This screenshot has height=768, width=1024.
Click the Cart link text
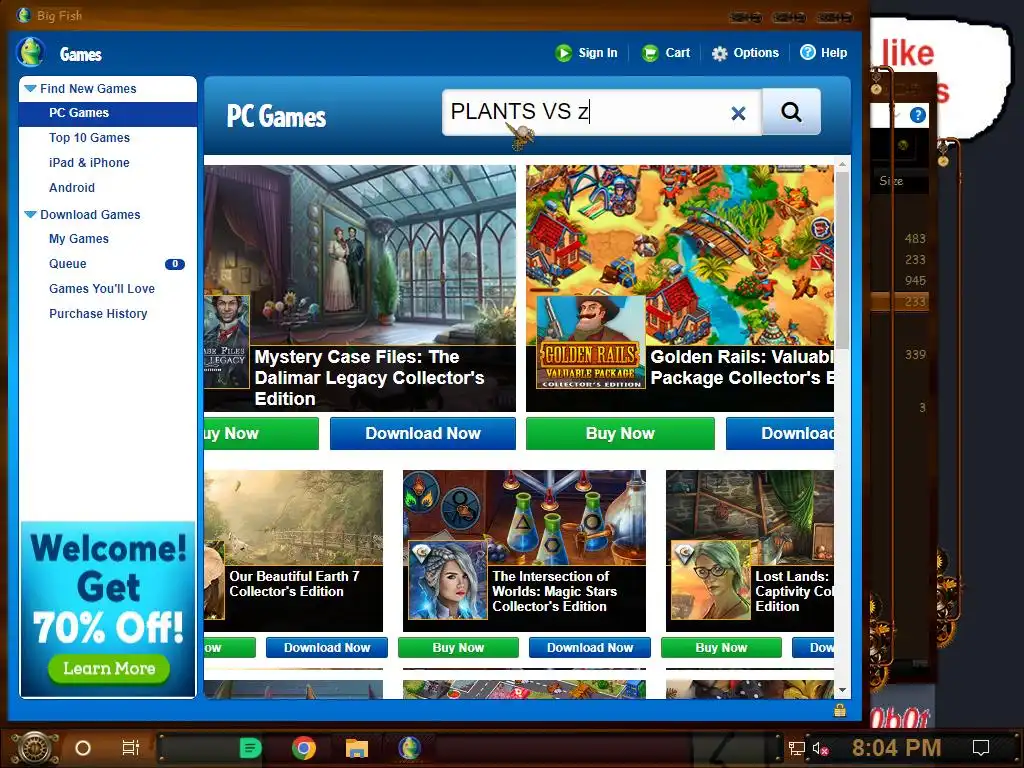(677, 53)
